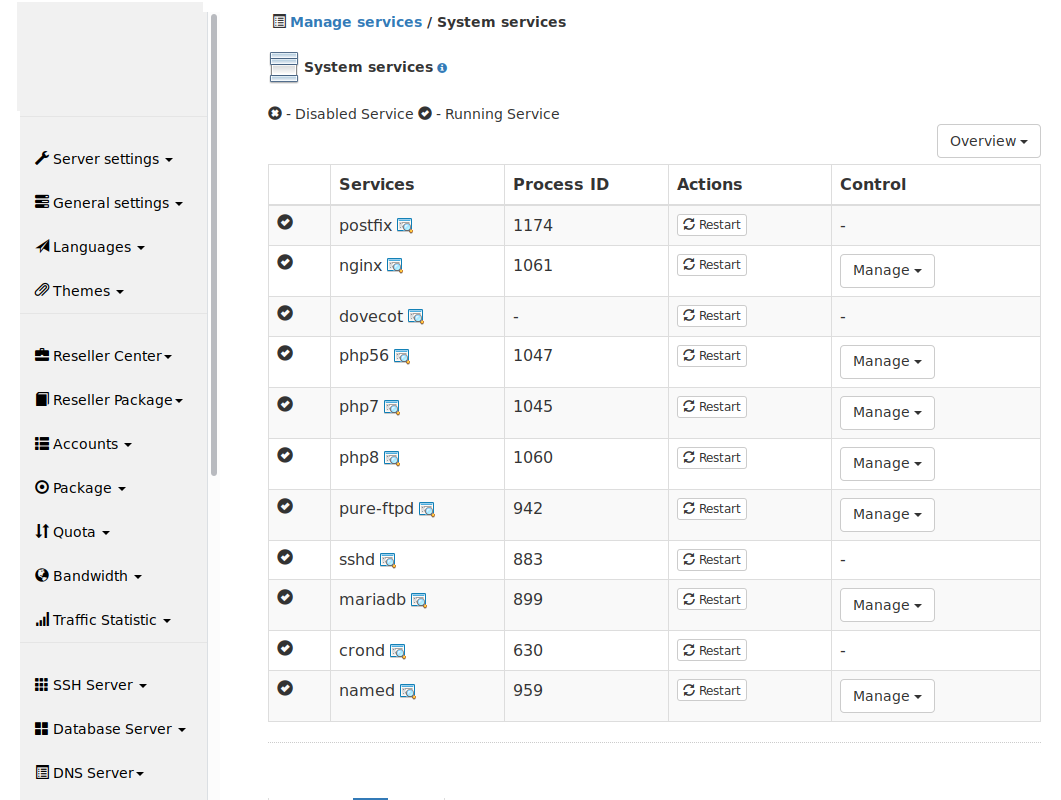Restart the named service
The width and height of the screenshot is (1061, 800).
pos(712,690)
